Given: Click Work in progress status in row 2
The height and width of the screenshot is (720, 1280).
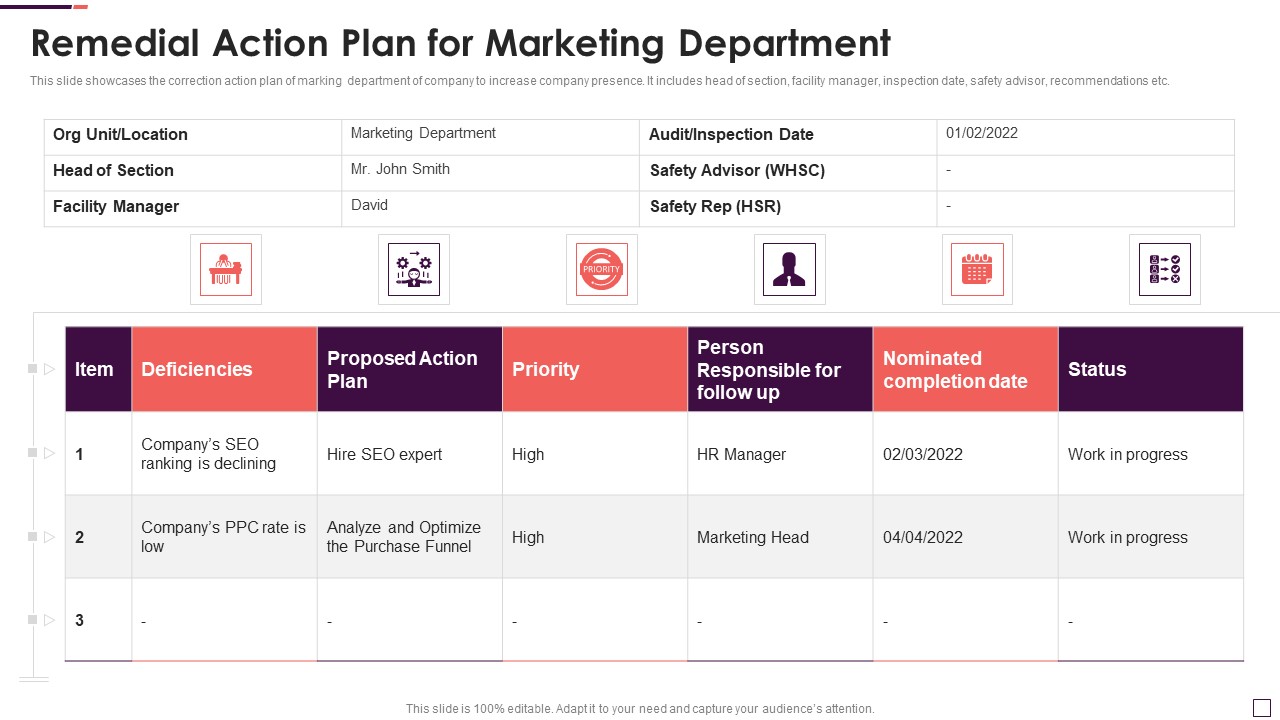Looking at the screenshot, I should pyautogui.click(x=1151, y=537).
